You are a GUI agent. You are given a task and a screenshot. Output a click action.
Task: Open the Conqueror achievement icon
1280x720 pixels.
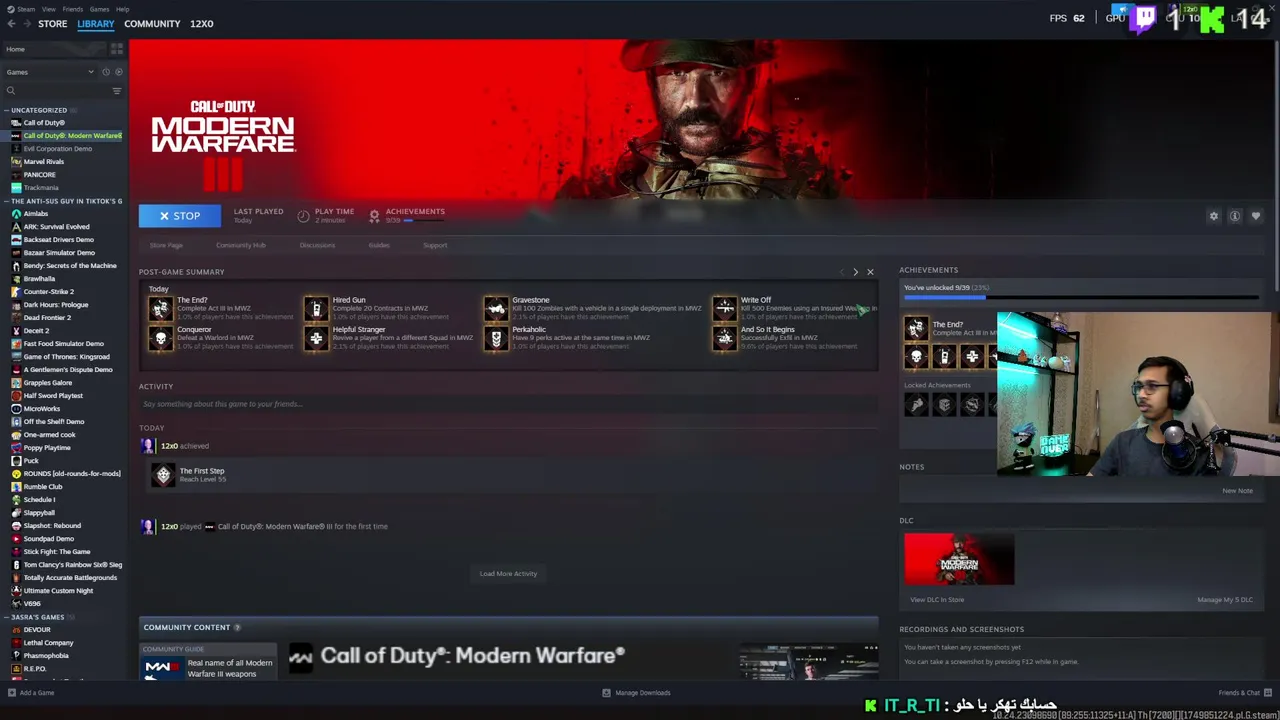160,338
